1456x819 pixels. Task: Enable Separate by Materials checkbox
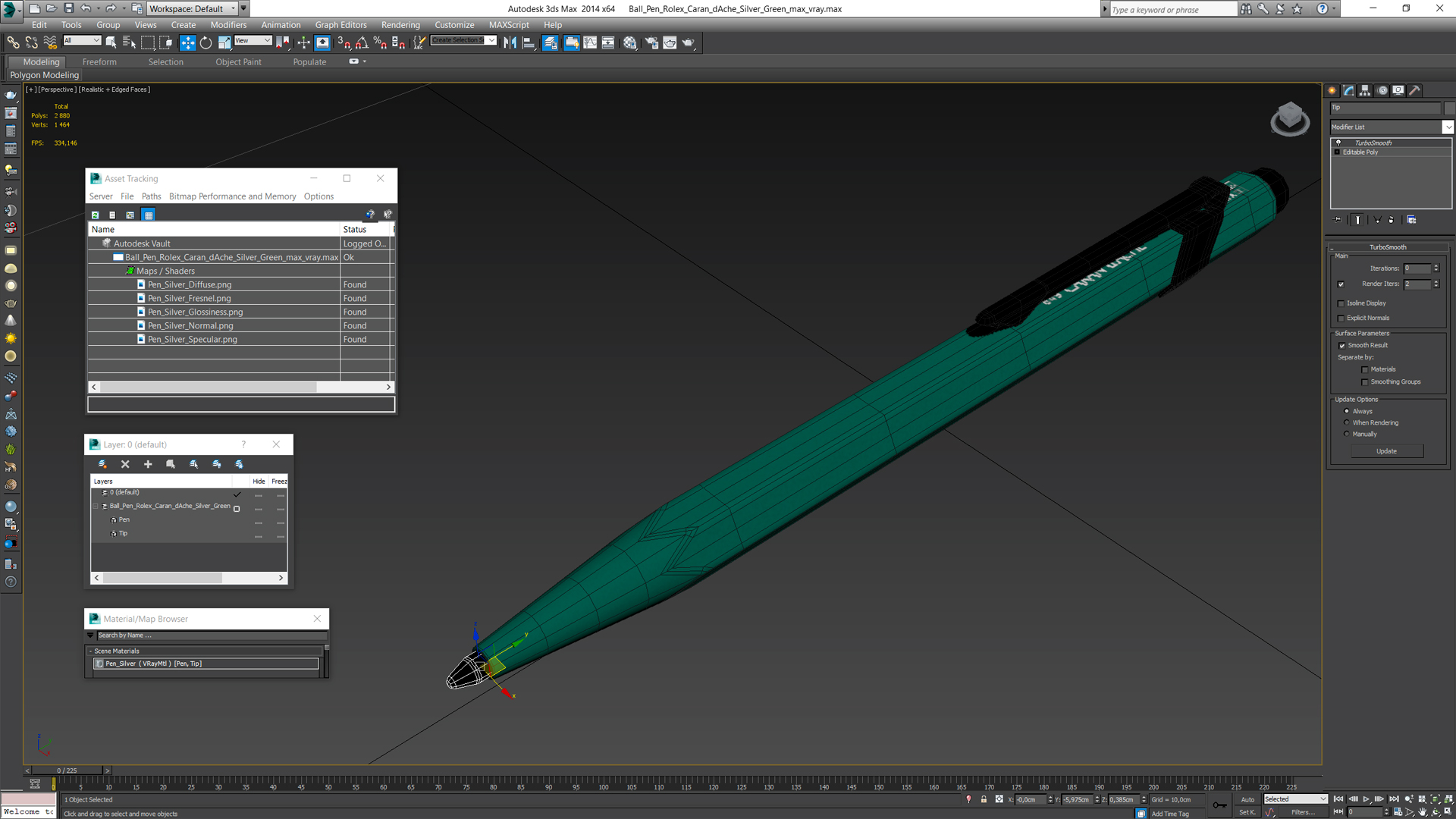(1365, 370)
